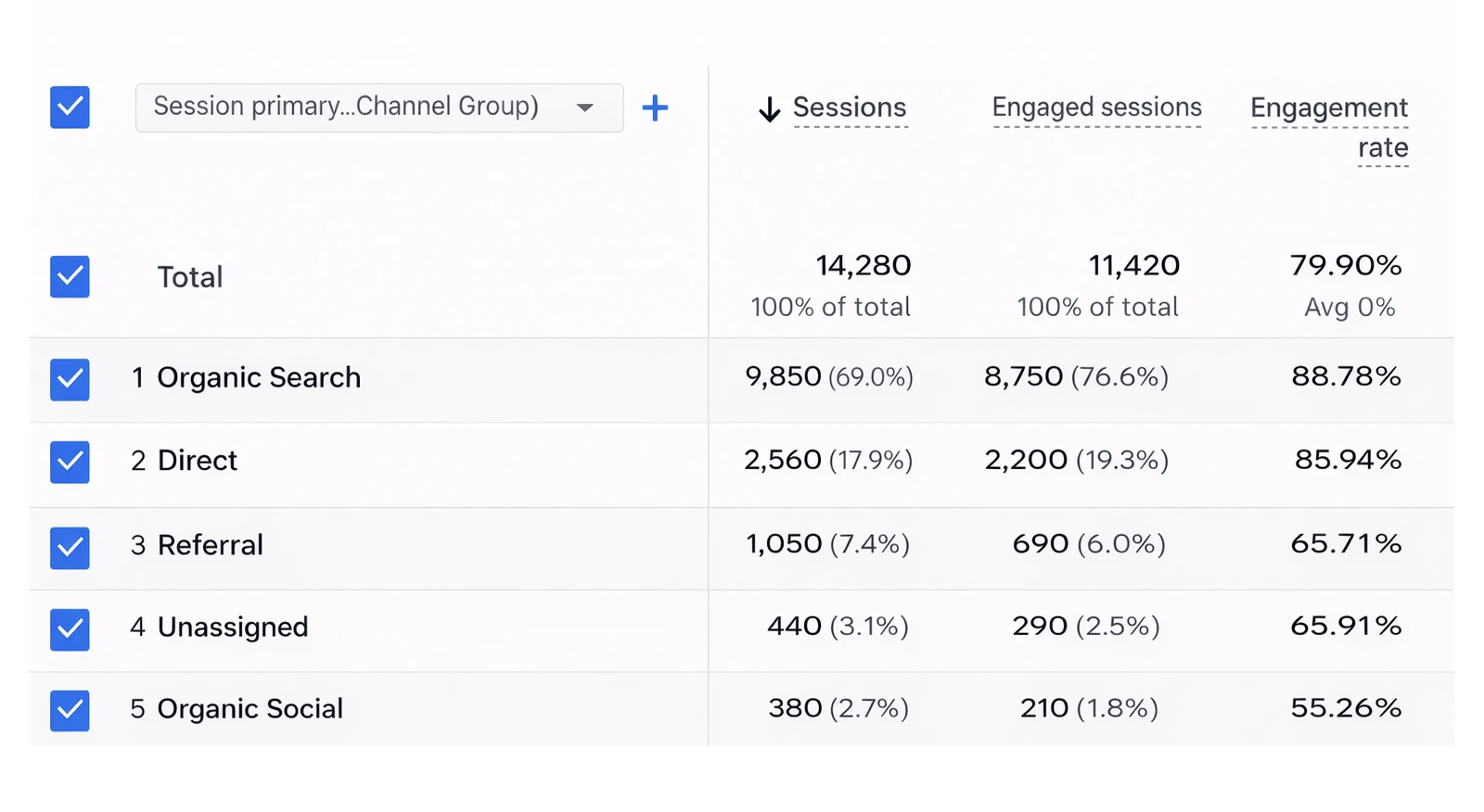Uncheck the Total row checkbox

pyautogui.click(x=70, y=276)
